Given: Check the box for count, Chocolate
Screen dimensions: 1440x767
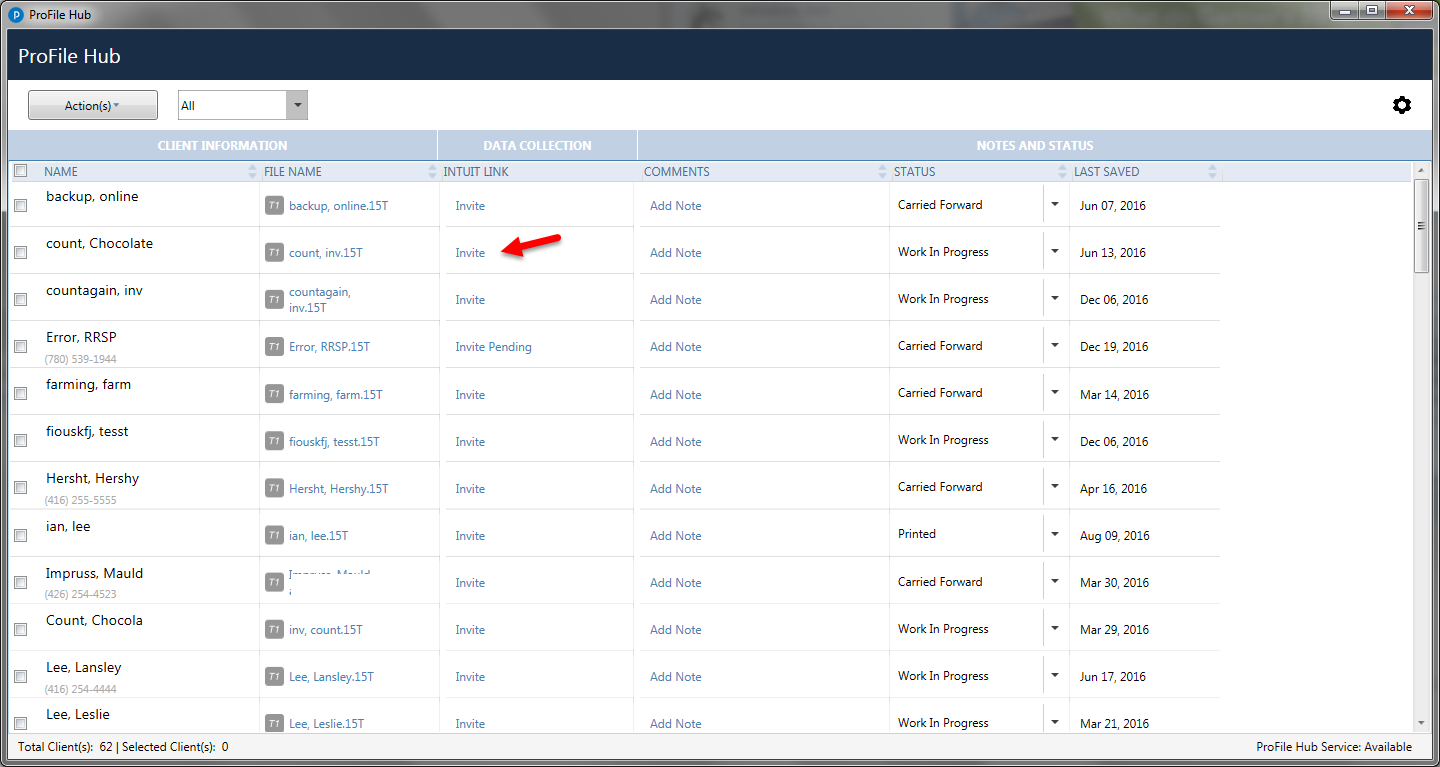Looking at the screenshot, I should tap(20, 252).
